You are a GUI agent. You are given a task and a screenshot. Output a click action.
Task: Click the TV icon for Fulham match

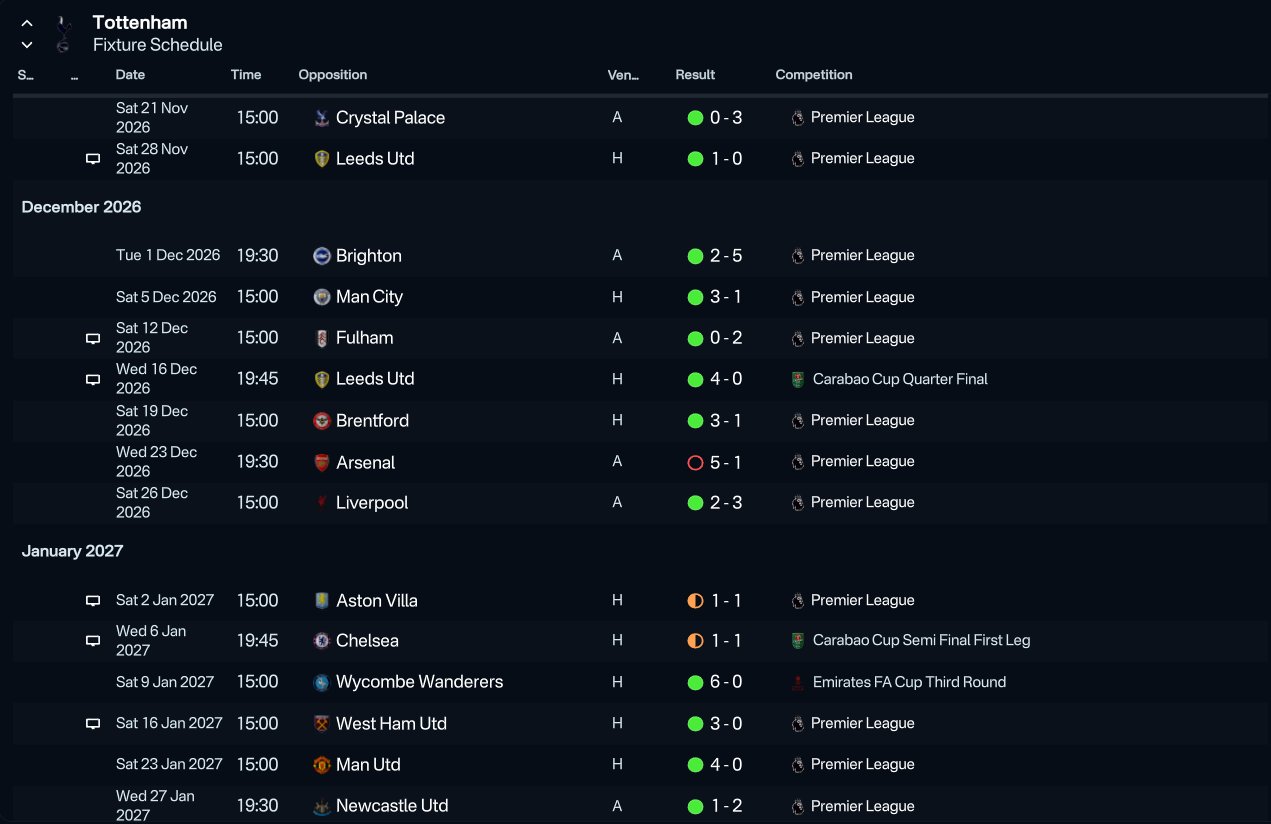click(x=93, y=339)
